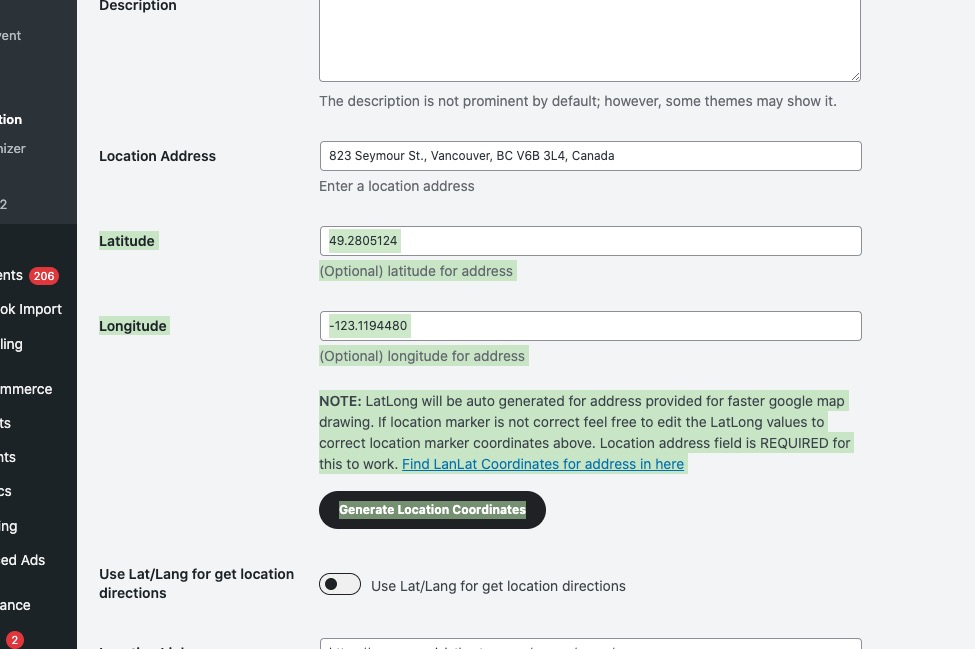The image size is (975, 649).
Task: Open the Find LanLat Coordinates link
Action: click(x=542, y=464)
